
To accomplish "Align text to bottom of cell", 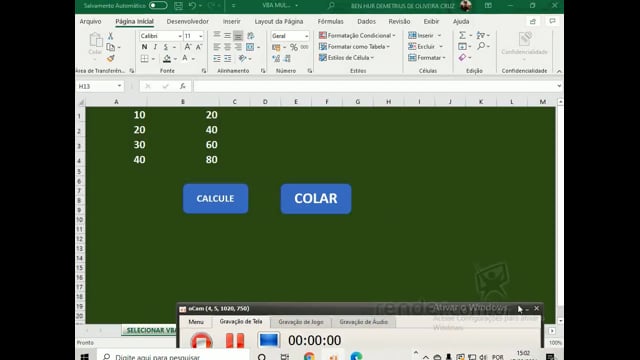I will (x=238, y=36).
